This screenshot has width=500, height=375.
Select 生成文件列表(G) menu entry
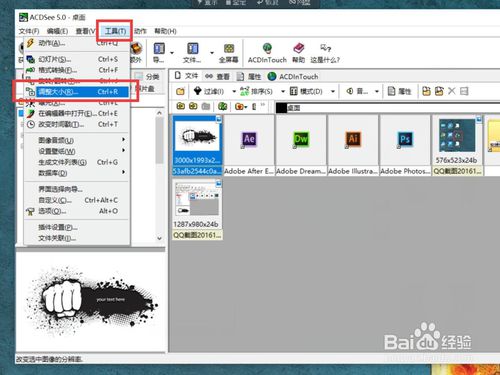click(x=77, y=162)
